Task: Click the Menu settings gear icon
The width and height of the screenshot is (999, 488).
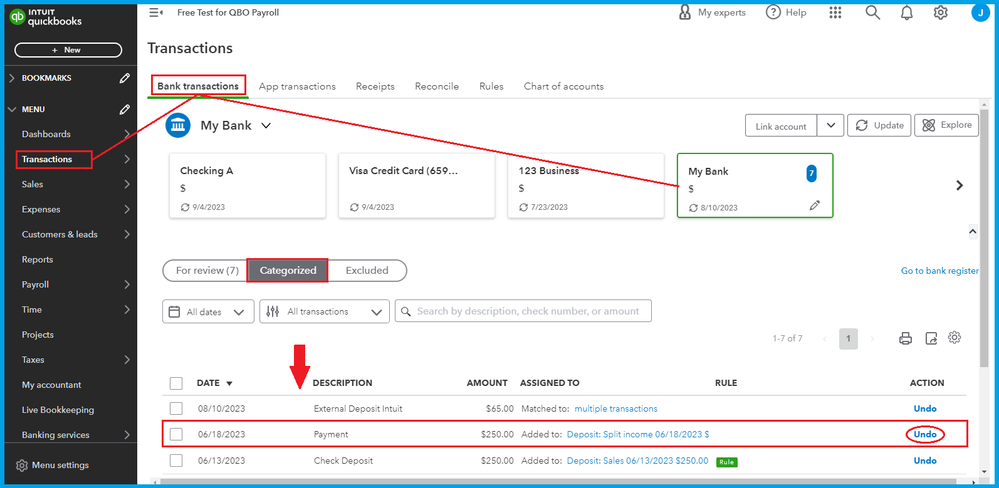Action: click(22, 465)
